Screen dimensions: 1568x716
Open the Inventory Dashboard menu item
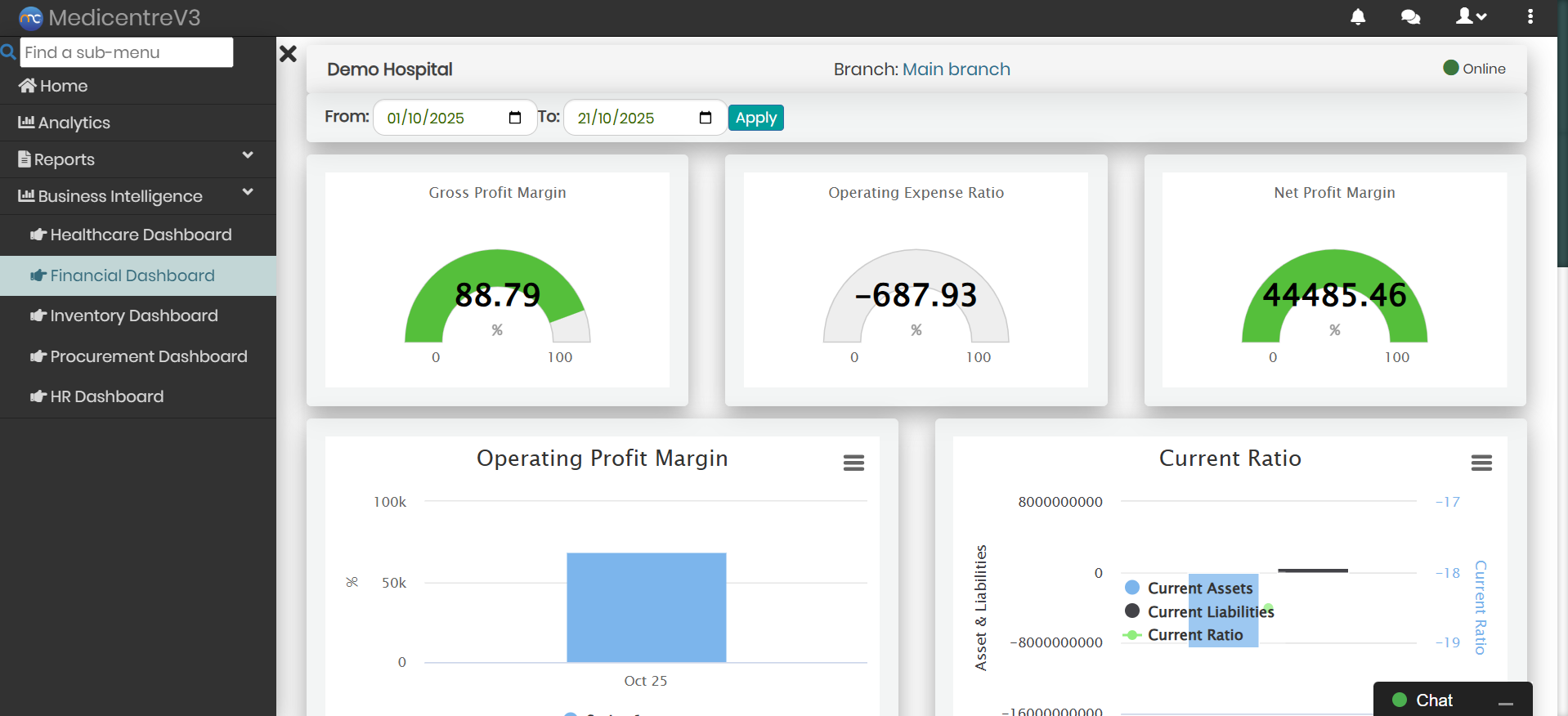133,316
